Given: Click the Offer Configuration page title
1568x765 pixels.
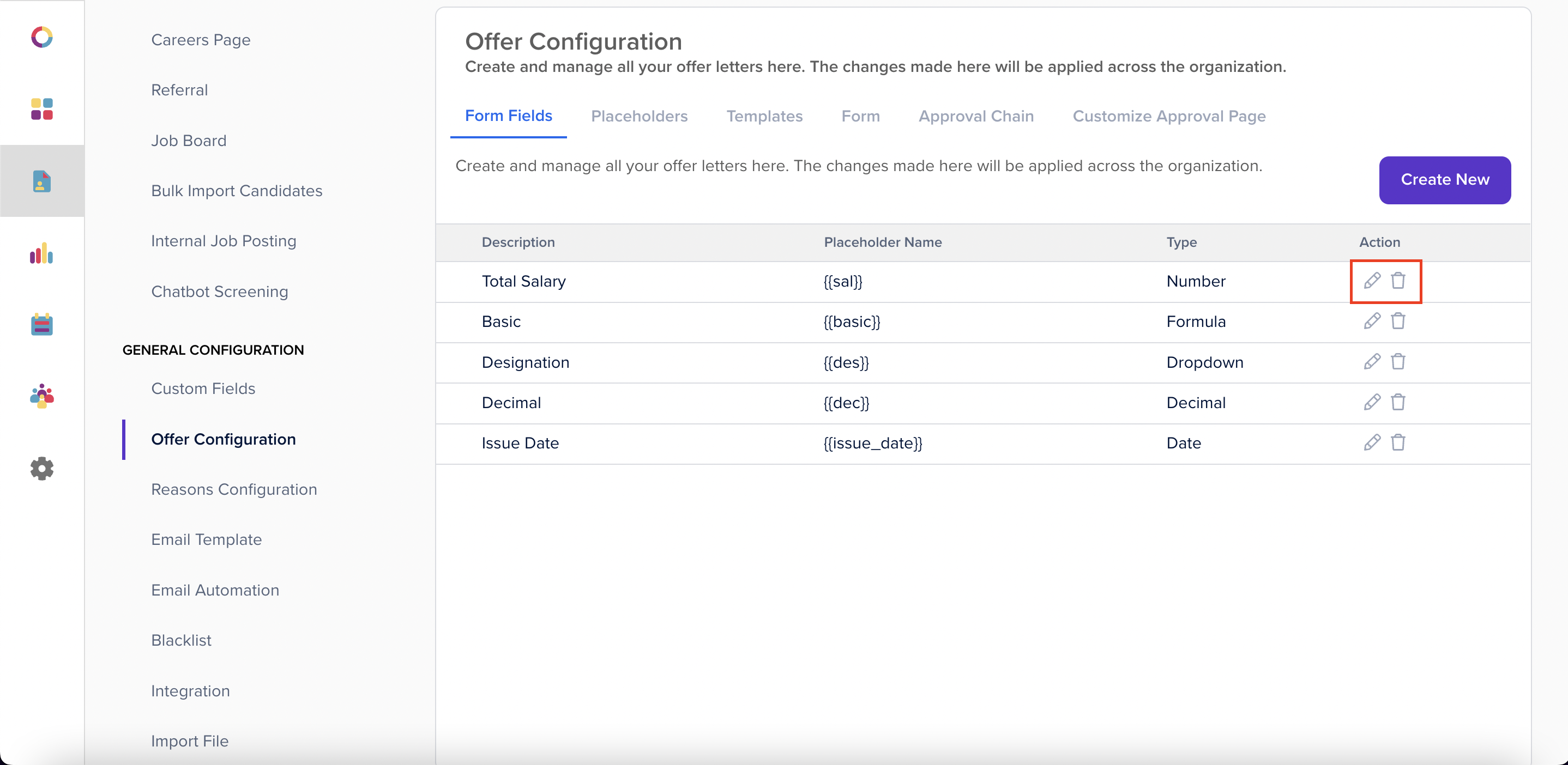Looking at the screenshot, I should pyautogui.click(x=574, y=41).
